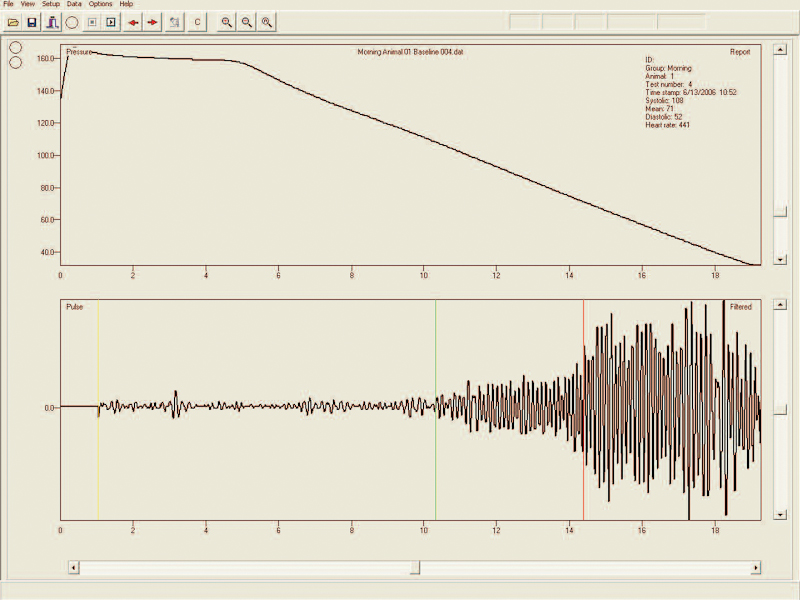
Task: Select the pulse waveform toolbar icon
Action: [x=52, y=22]
